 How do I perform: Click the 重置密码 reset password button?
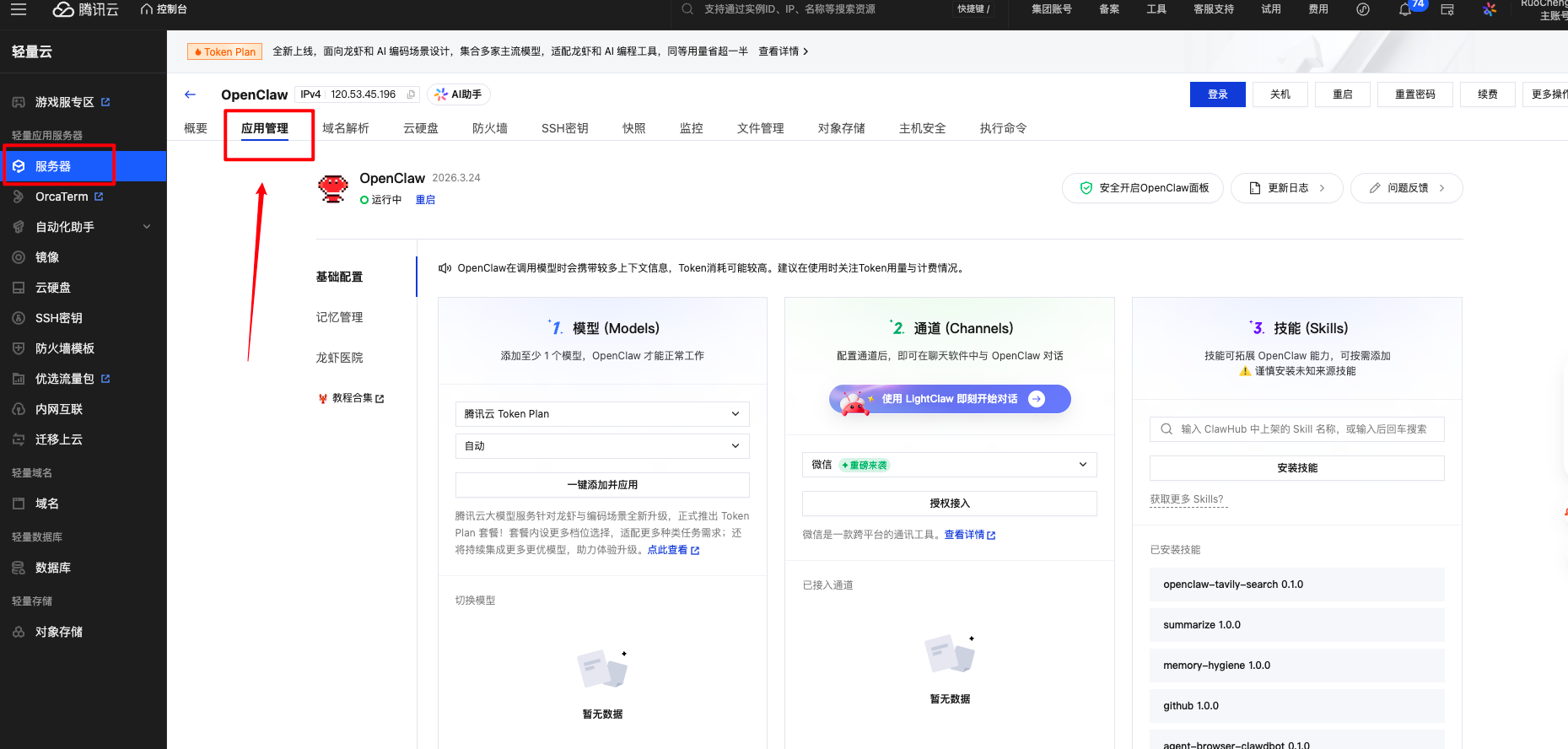(x=1415, y=94)
